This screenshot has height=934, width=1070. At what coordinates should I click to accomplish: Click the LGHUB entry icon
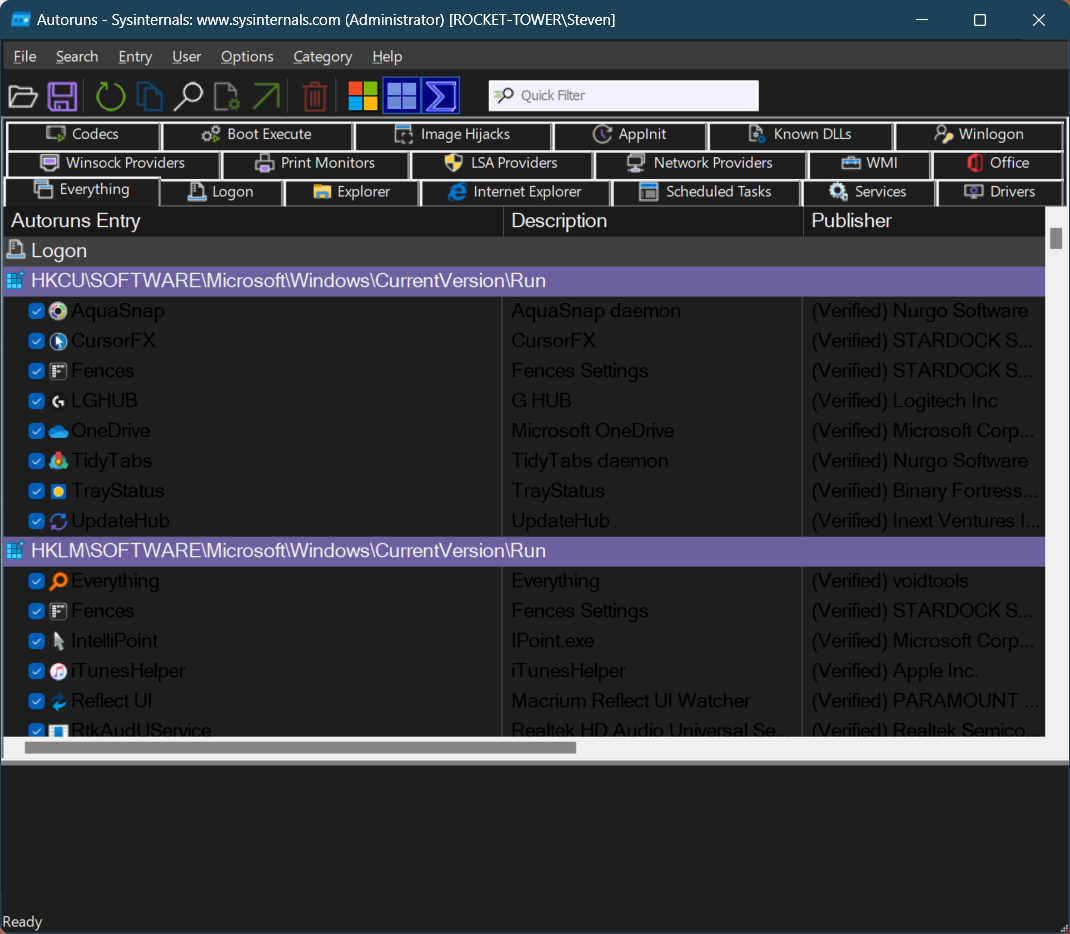click(x=59, y=401)
